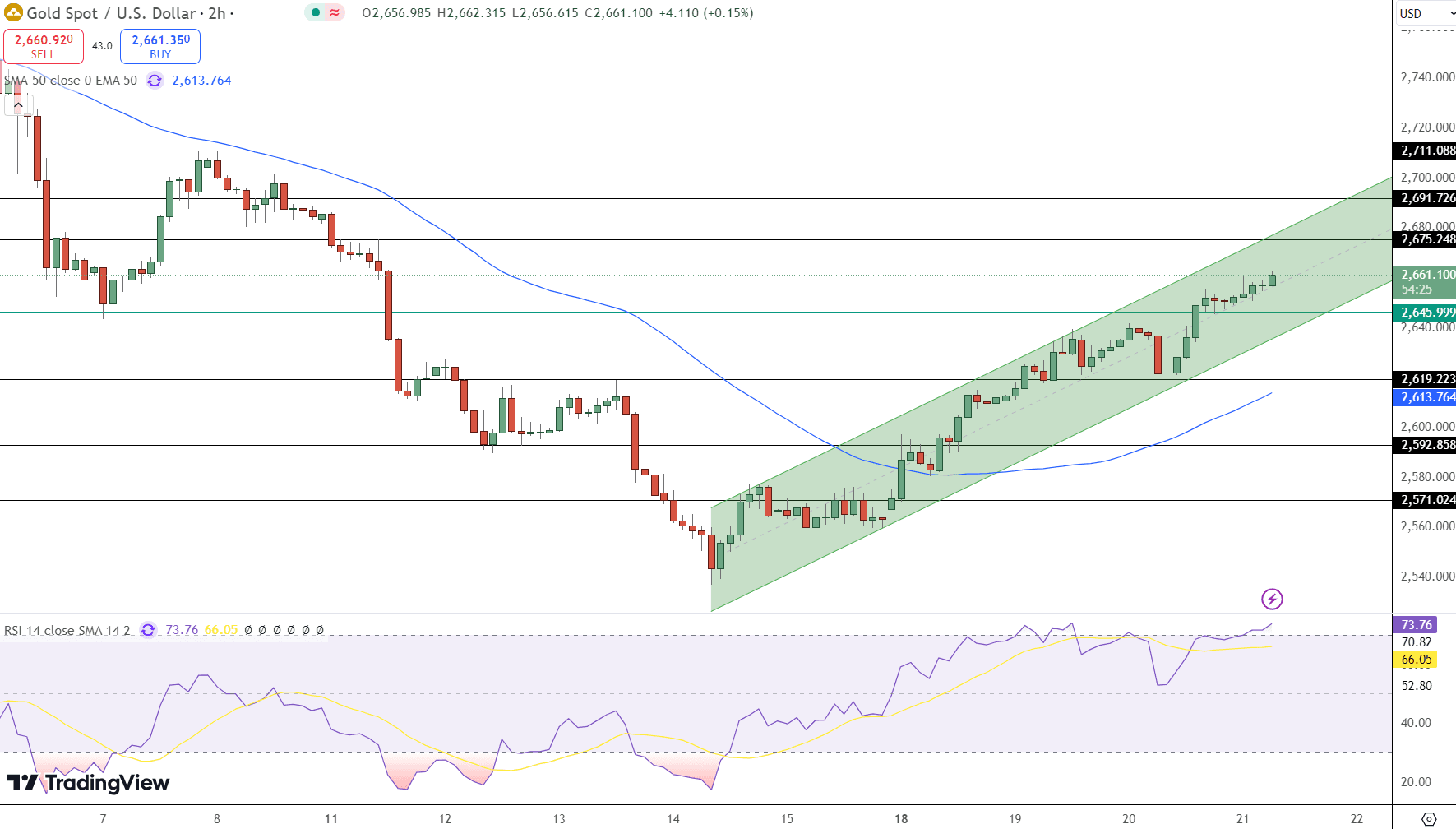Image resolution: width=1456 pixels, height=829 pixels.
Task: Click the date 11 on time axis
Action: tap(330, 818)
